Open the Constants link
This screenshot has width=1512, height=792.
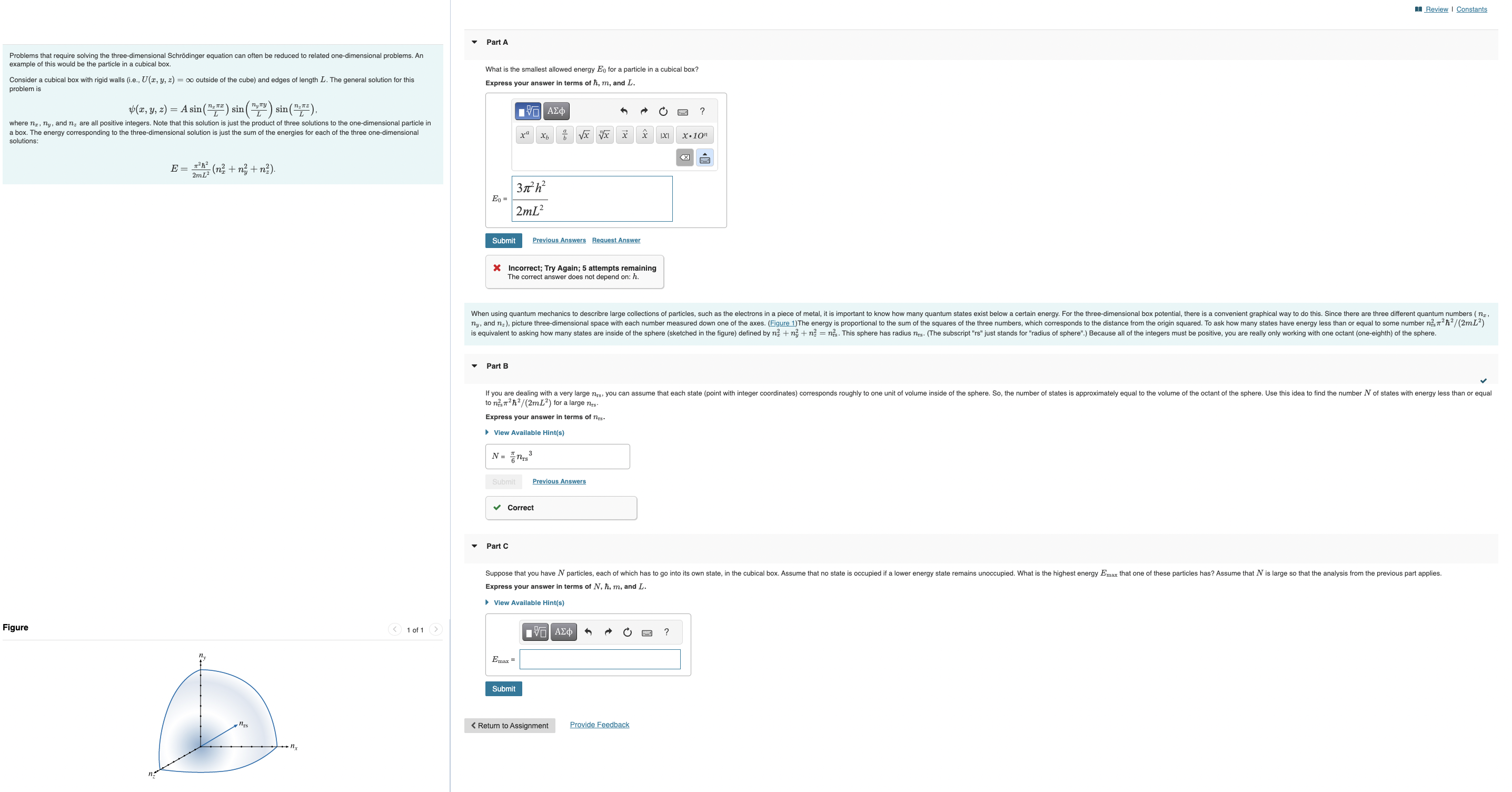(1471, 9)
